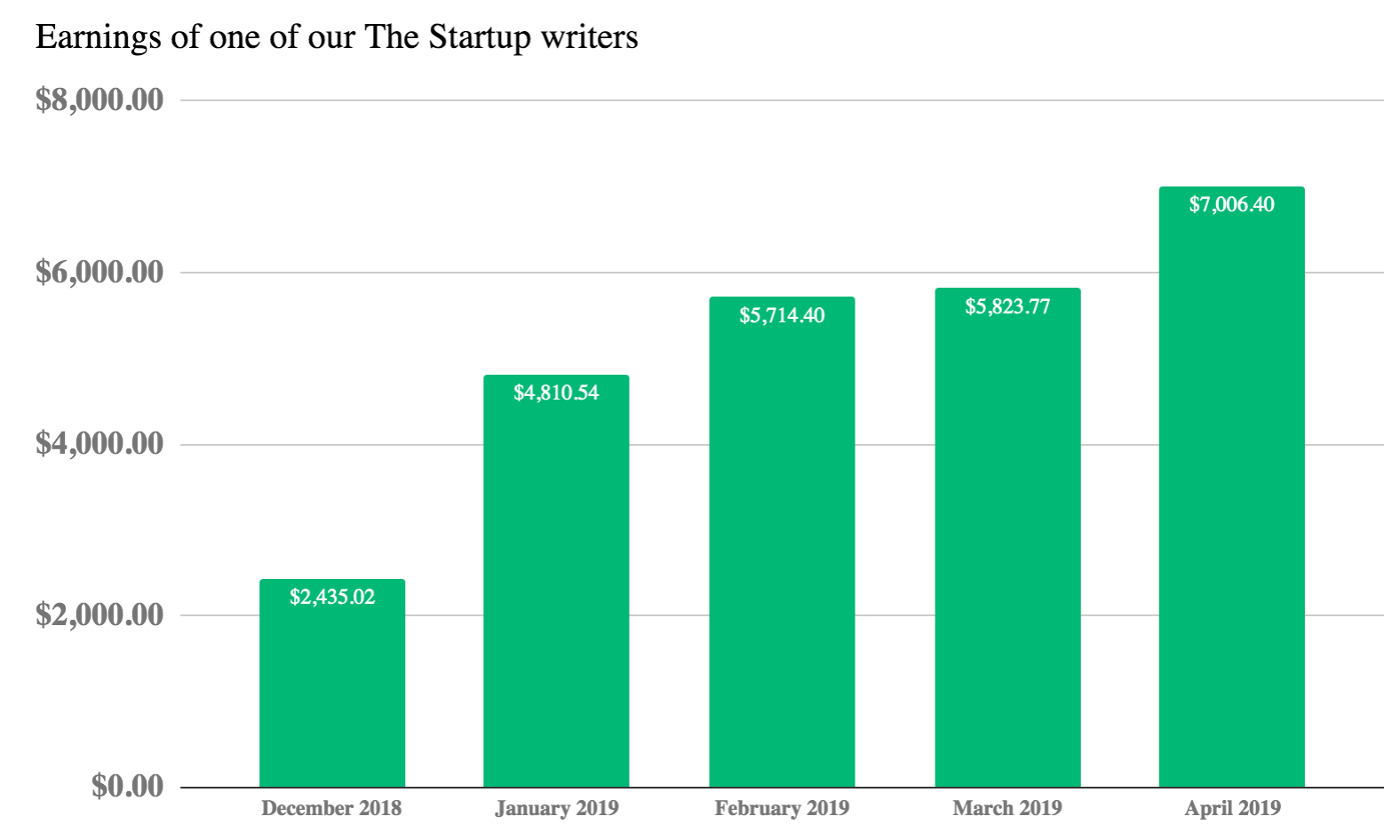Click the $6,000.00 axis label
The height and width of the screenshot is (840, 1400).
tap(99, 272)
